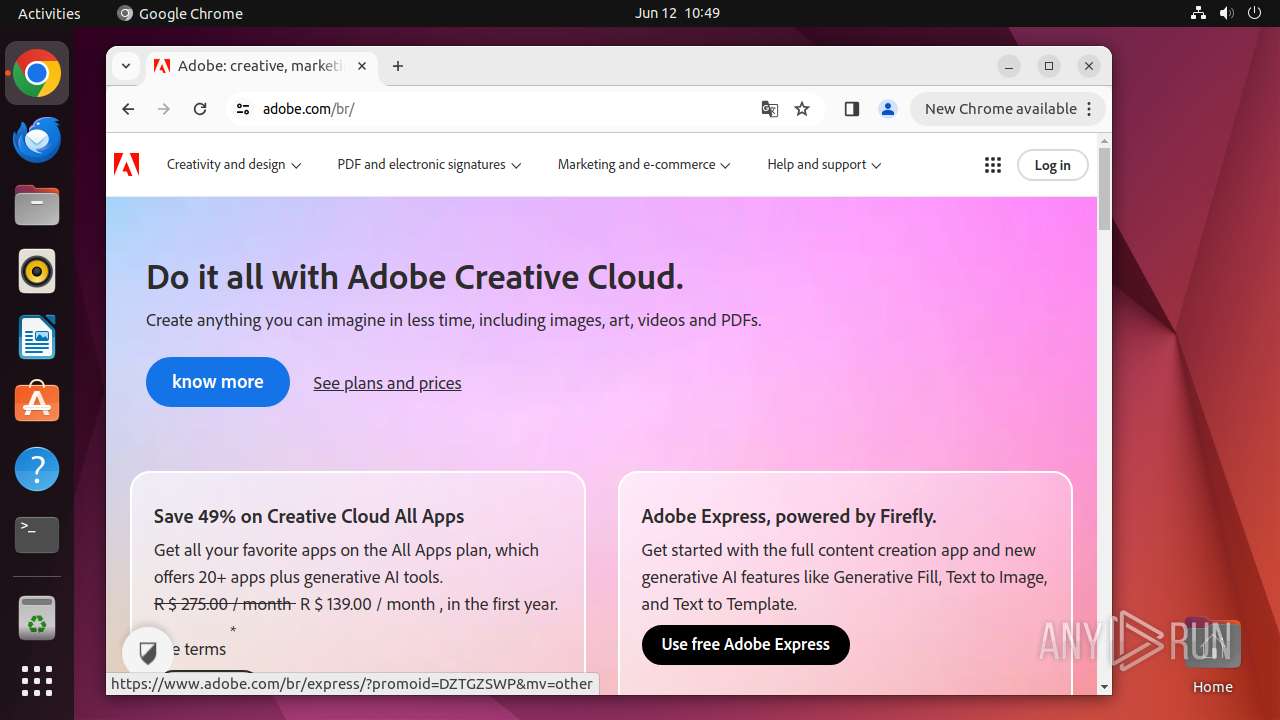Click the know more button

(218, 382)
